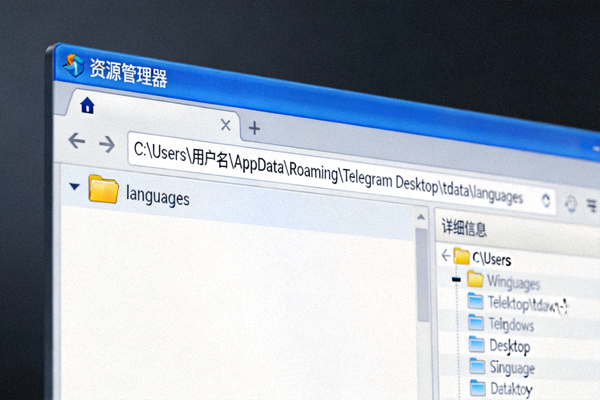Click the 详细信息 panel header

coord(464,228)
